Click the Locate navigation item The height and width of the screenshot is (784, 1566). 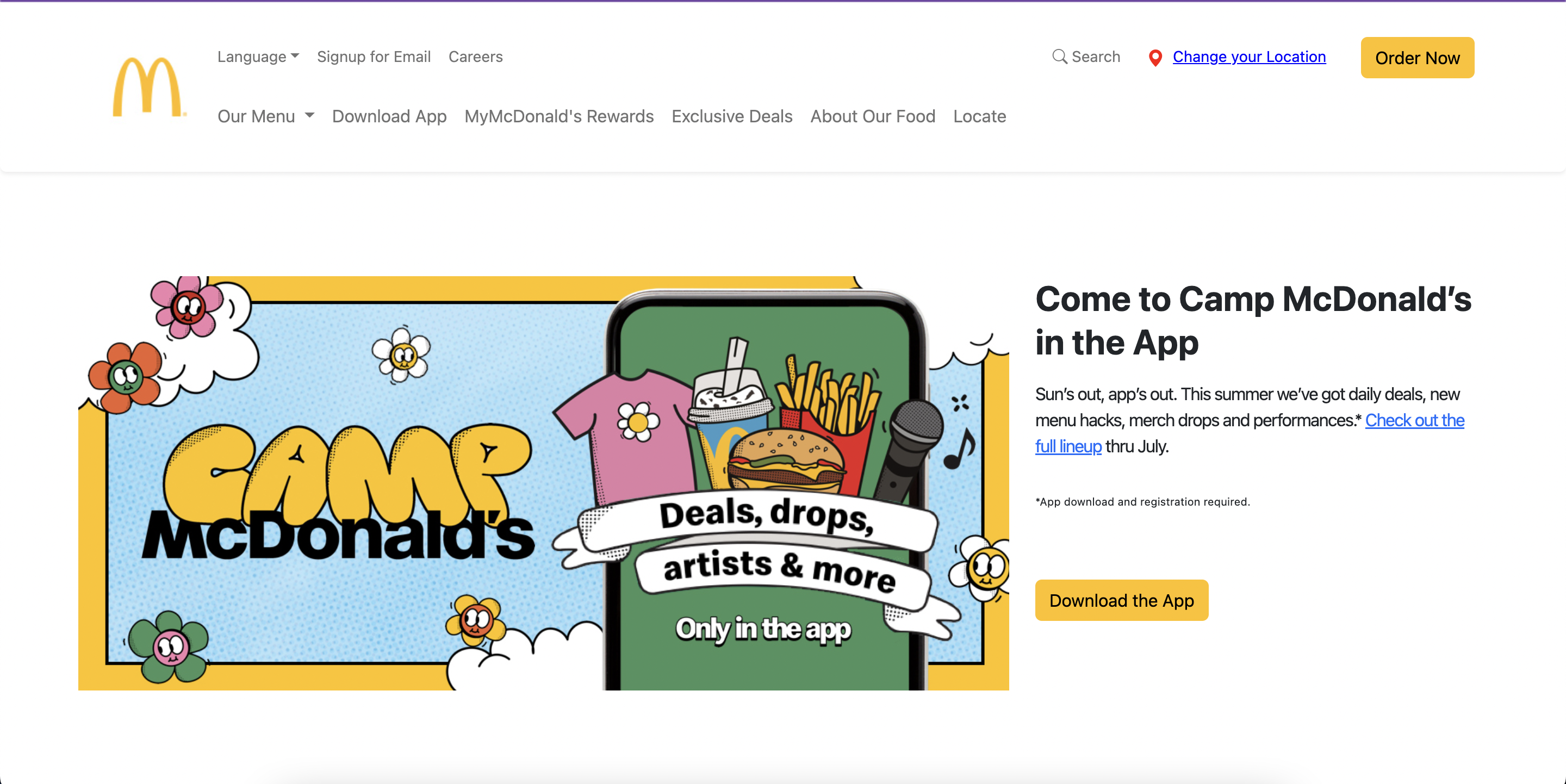(x=979, y=116)
